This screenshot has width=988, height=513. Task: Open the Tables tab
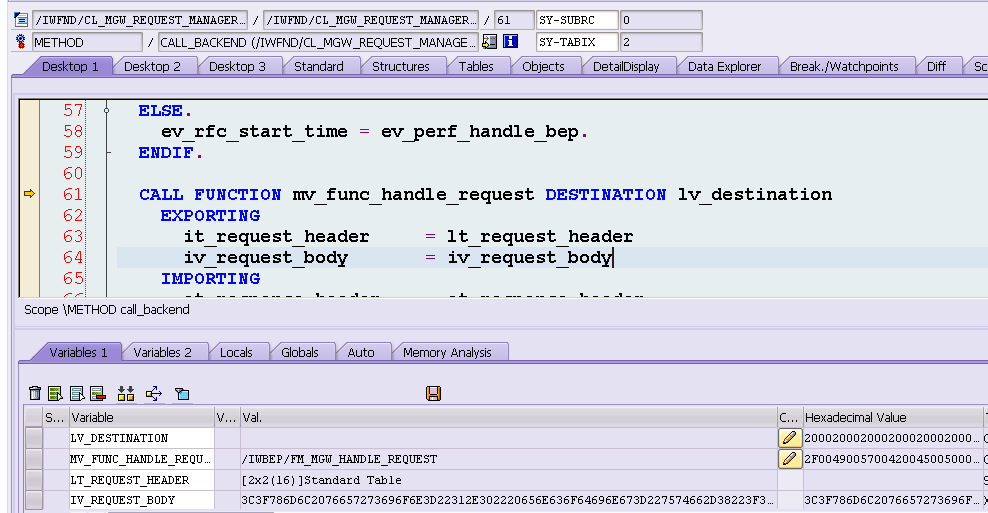pos(476,66)
